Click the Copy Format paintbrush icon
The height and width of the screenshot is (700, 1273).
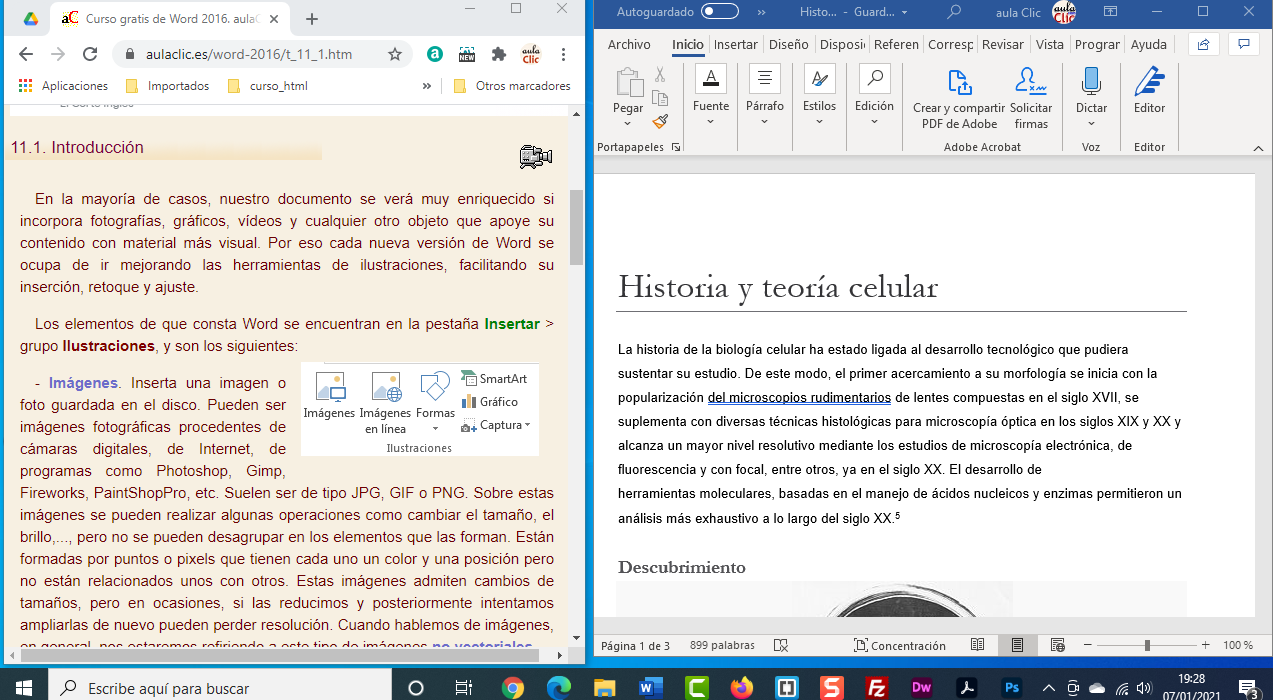point(659,121)
